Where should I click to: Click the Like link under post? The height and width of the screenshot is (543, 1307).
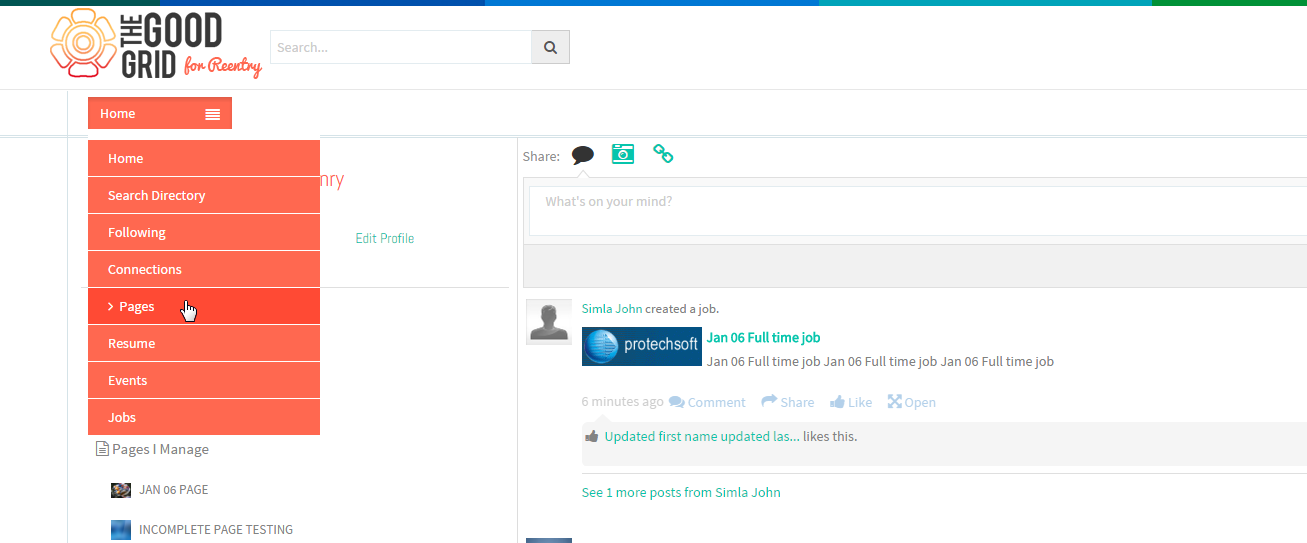pos(860,402)
